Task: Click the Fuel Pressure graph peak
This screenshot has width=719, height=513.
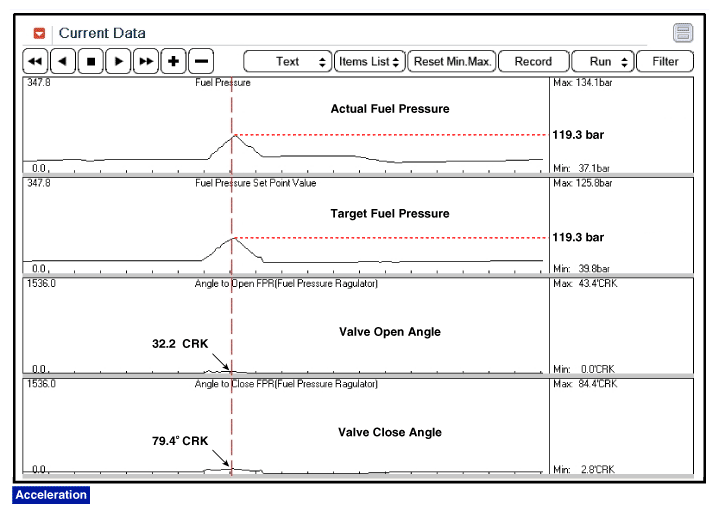Action: click(233, 135)
